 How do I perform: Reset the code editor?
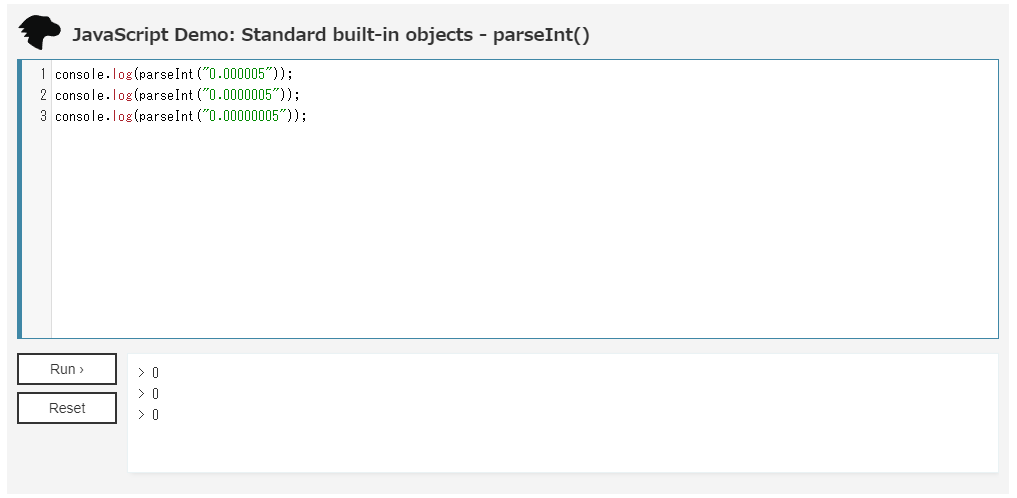(x=67, y=408)
